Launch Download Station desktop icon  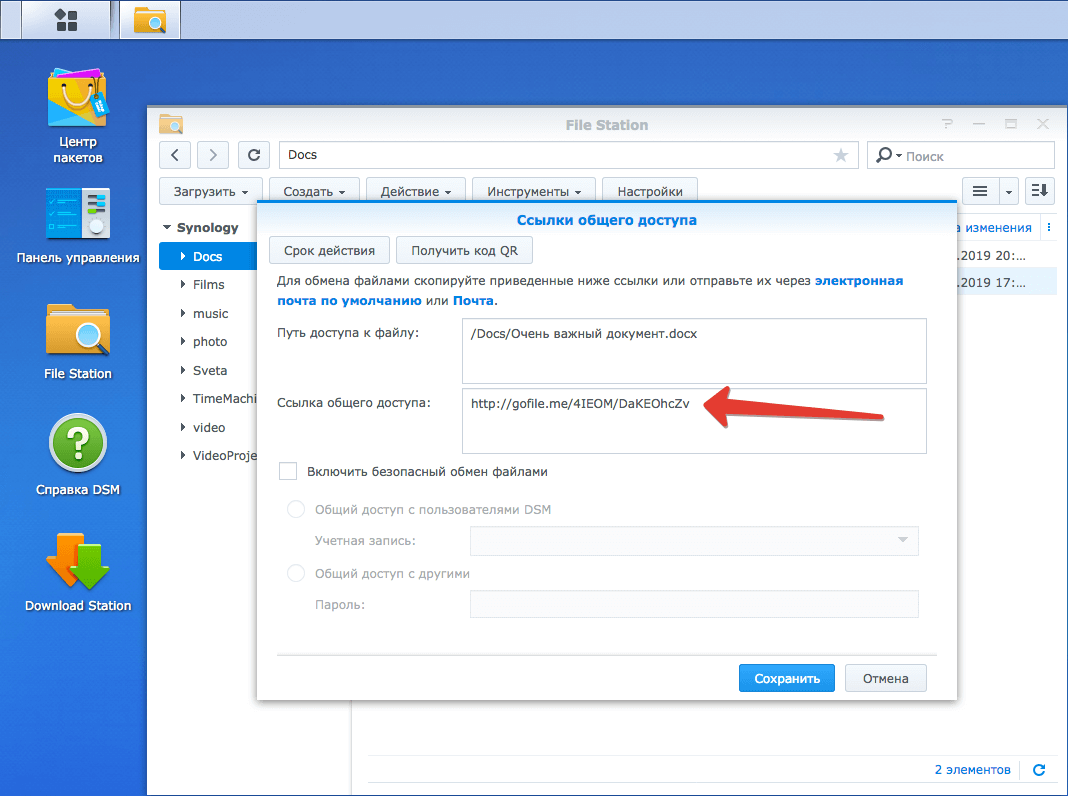tap(78, 562)
